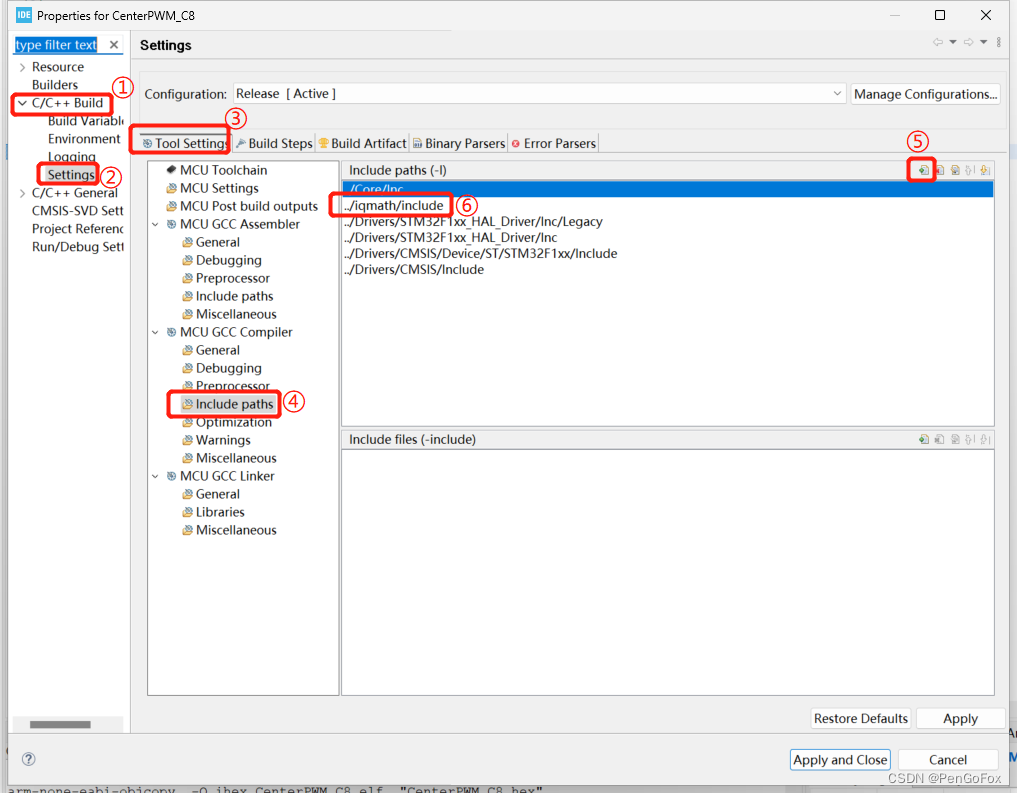1017x793 pixels.
Task: Move up icon in Include files toolbar
Action: [970, 439]
